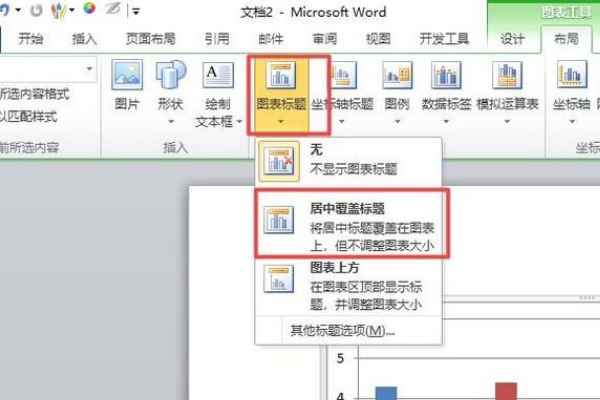The height and width of the screenshot is (400, 600).
Task: Open the Shapes (形状) dropdown arrow
Action: (171, 122)
